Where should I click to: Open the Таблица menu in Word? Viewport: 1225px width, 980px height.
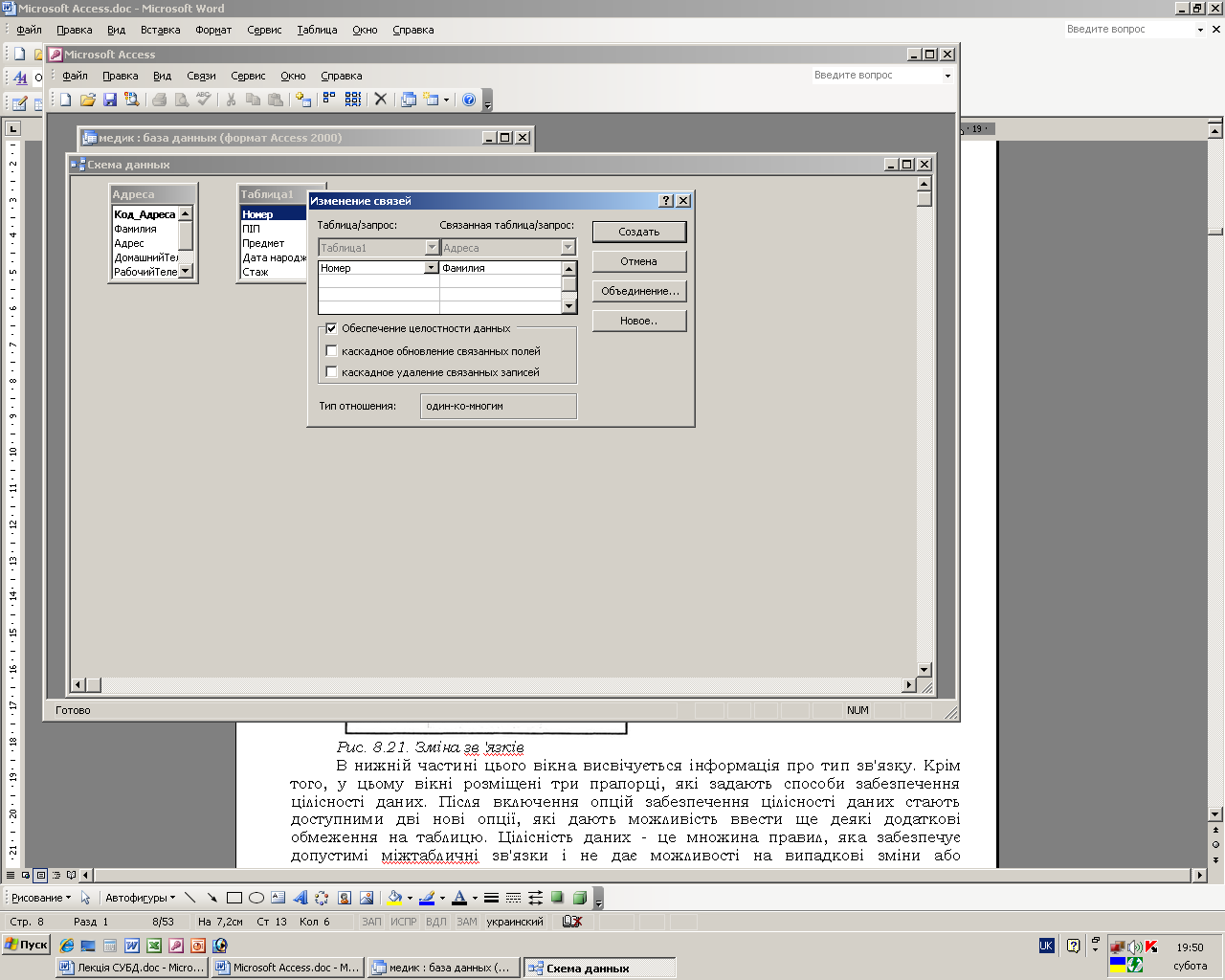pos(317,30)
